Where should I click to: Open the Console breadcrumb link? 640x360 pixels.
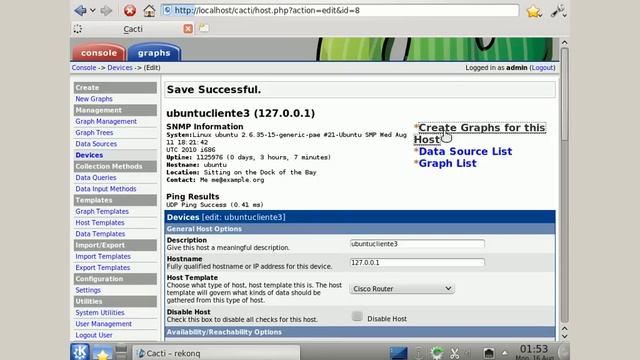coord(84,68)
